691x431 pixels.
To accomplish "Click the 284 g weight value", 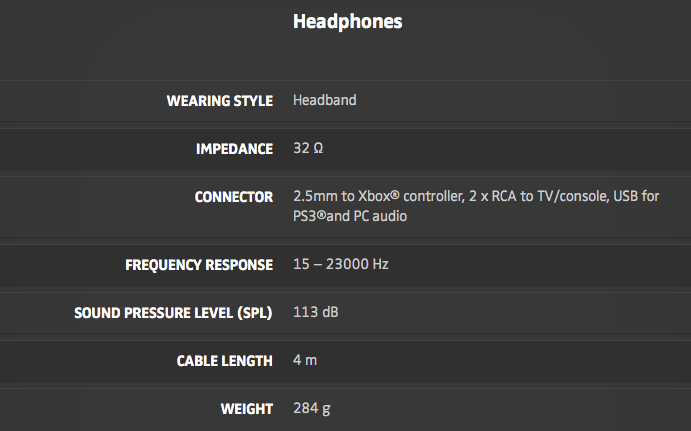I will tap(311, 408).
